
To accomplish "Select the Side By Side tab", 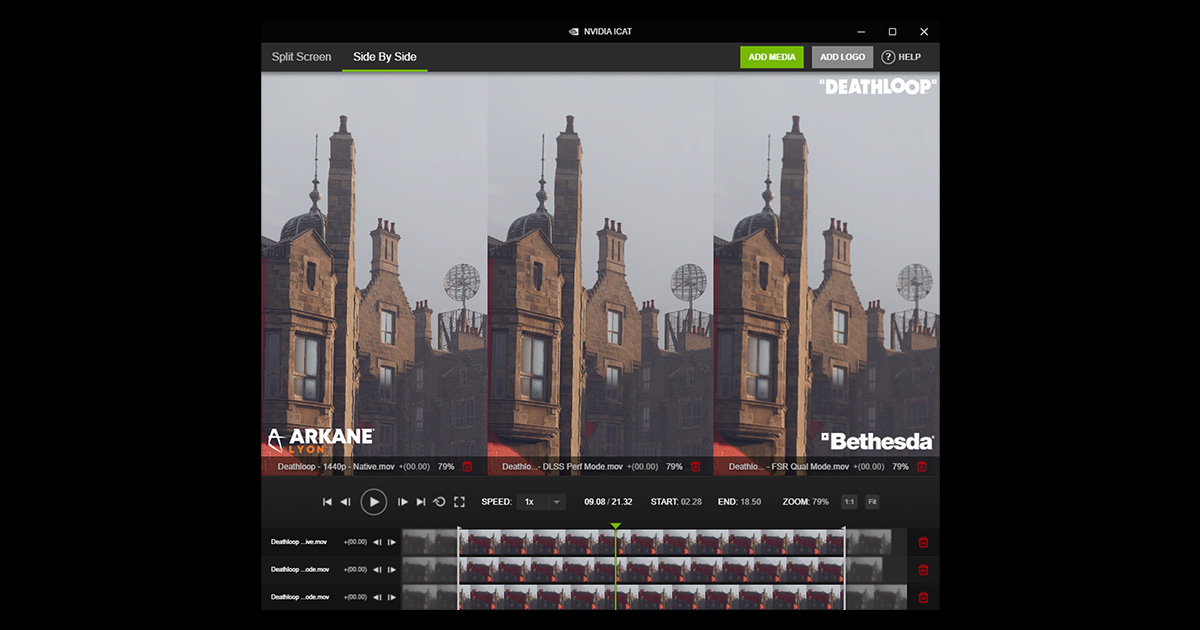I will click(x=385, y=57).
